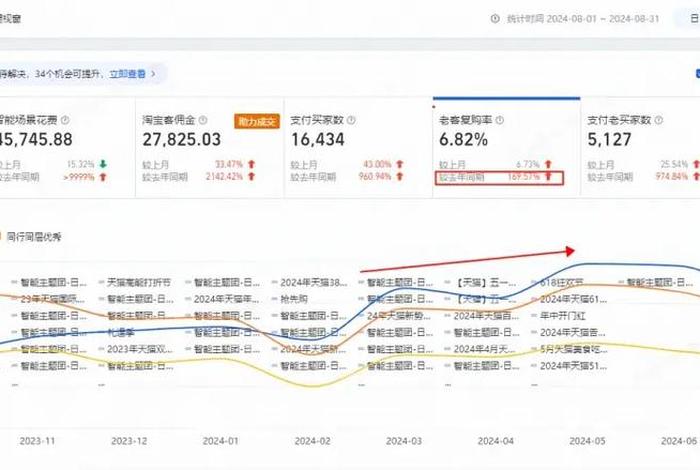Click the 5月天猫美食吃... event label
Viewport: 700px width, 470px height.
pyautogui.click(x=574, y=349)
